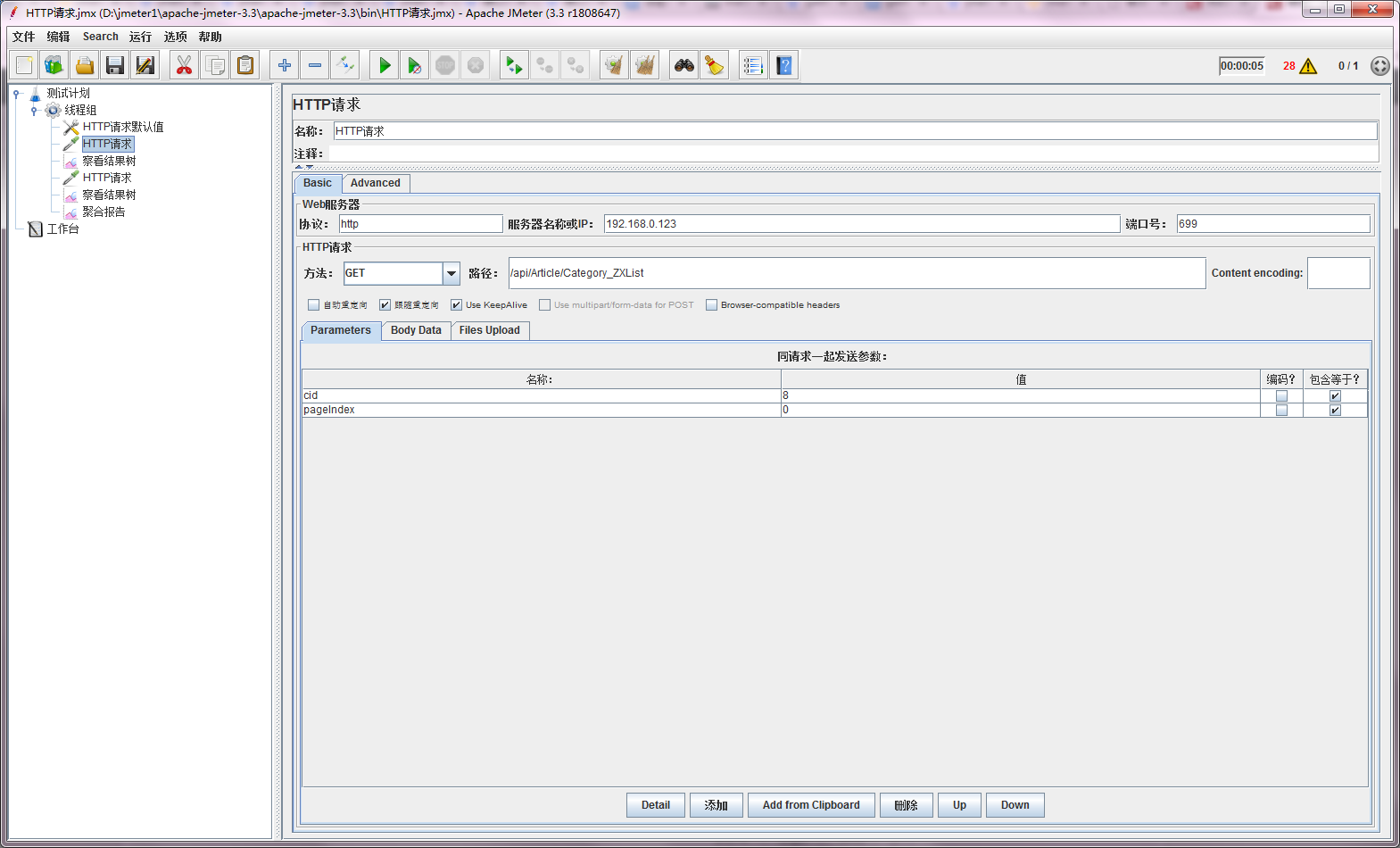Start test with no pauses
The image size is (1400, 848).
point(415,65)
